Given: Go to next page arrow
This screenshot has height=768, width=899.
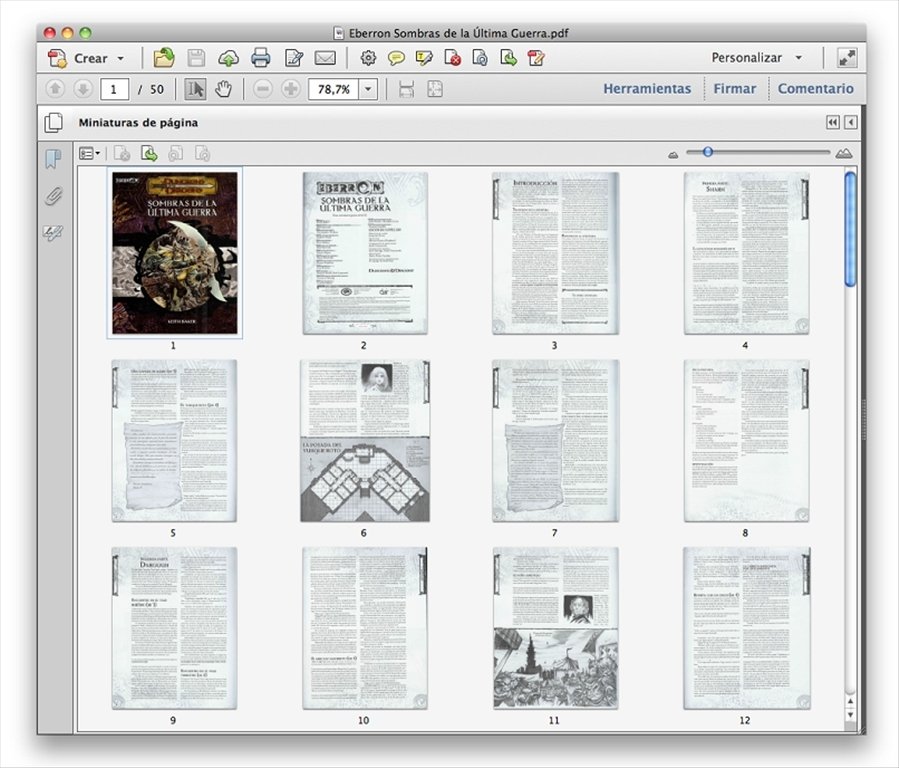Looking at the screenshot, I should [x=83, y=89].
